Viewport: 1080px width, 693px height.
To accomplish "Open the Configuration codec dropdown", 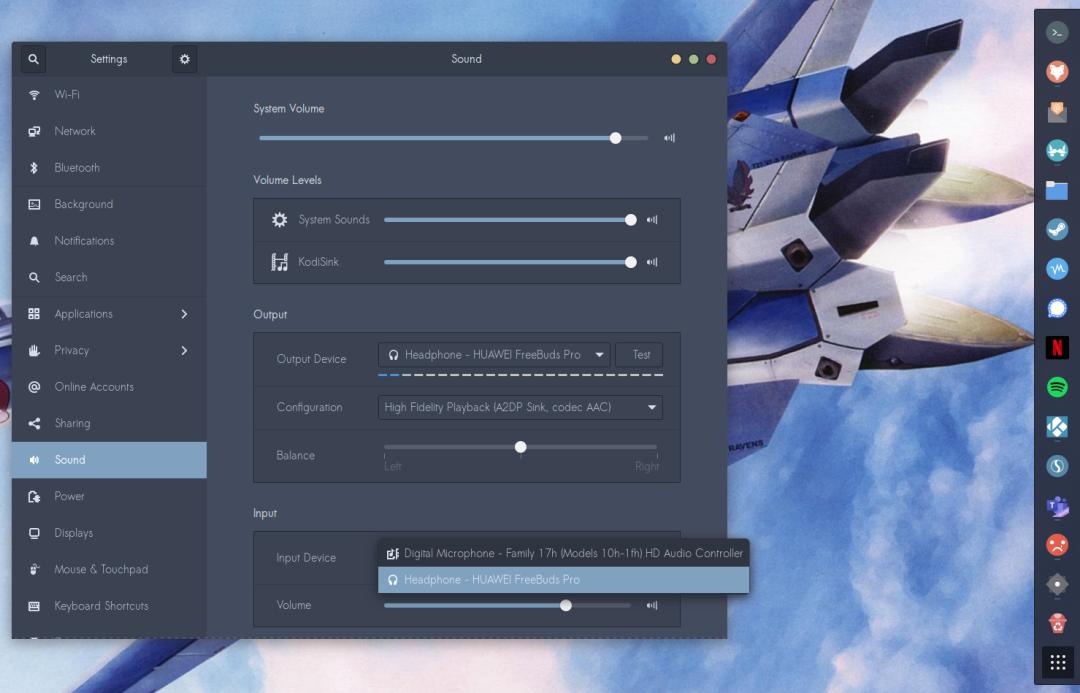I will pos(520,407).
